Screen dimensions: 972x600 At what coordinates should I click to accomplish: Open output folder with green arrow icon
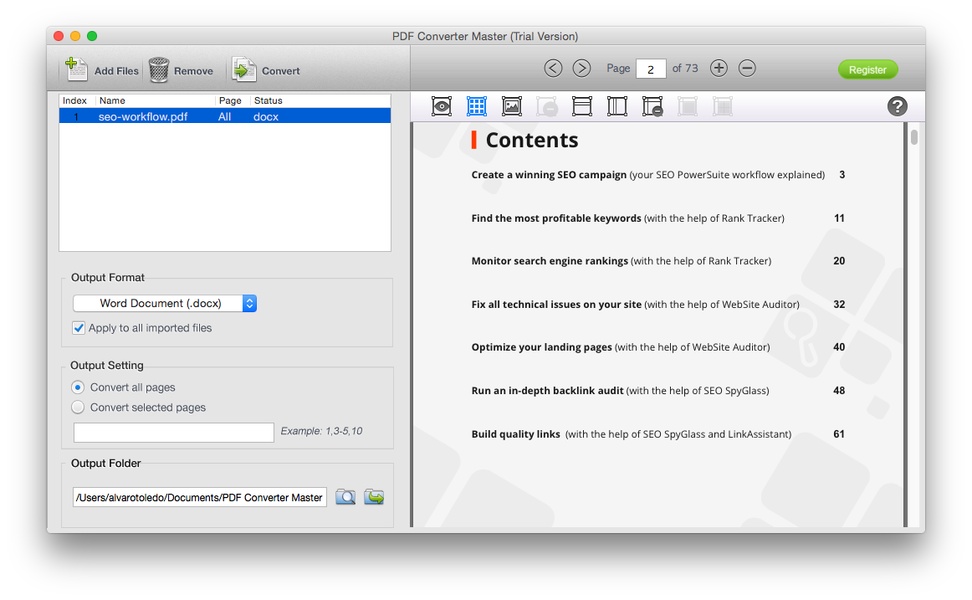(374, 497)
